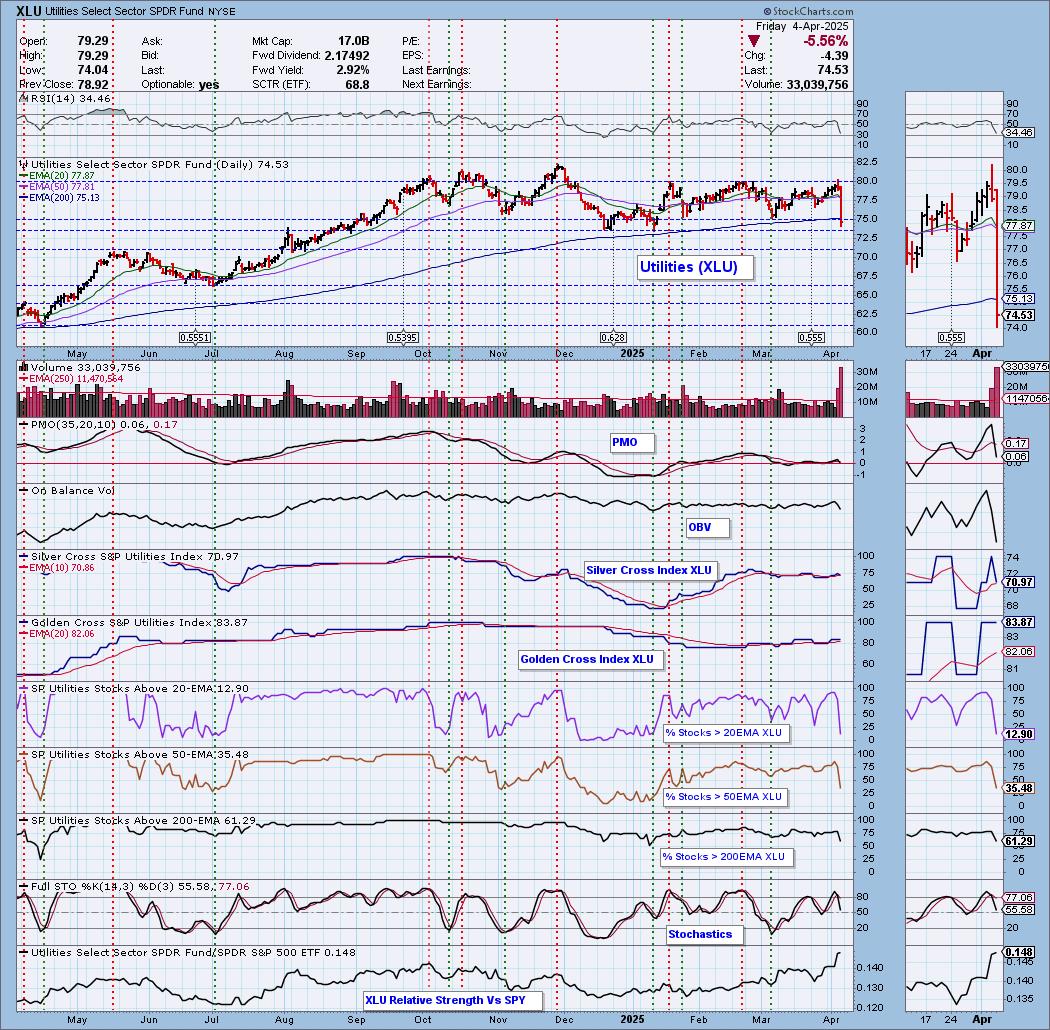Viewport: 1050px width, 1030px height.
Task: Click the header Volume value 33,039,756
Action: point(818,84)
